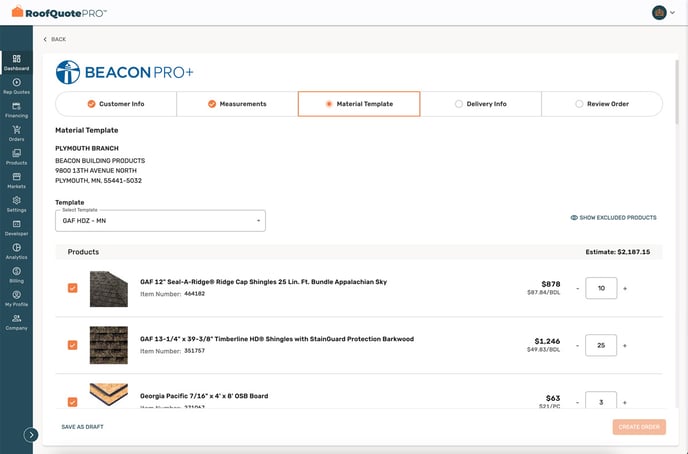
Task: Open Financing section in sidebar
Action: coord(16,110)
